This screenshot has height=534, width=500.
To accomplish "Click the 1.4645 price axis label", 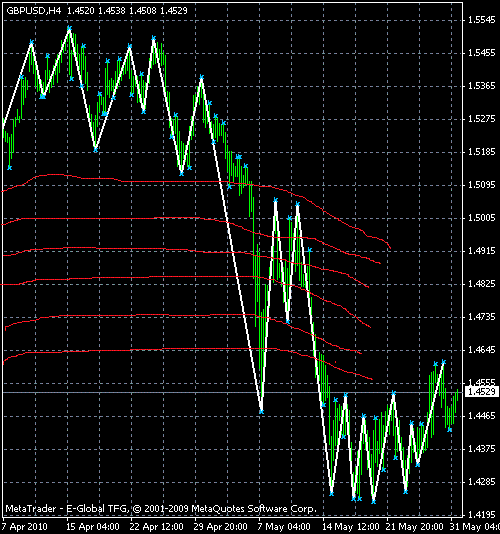I will [x=482, y=350].
